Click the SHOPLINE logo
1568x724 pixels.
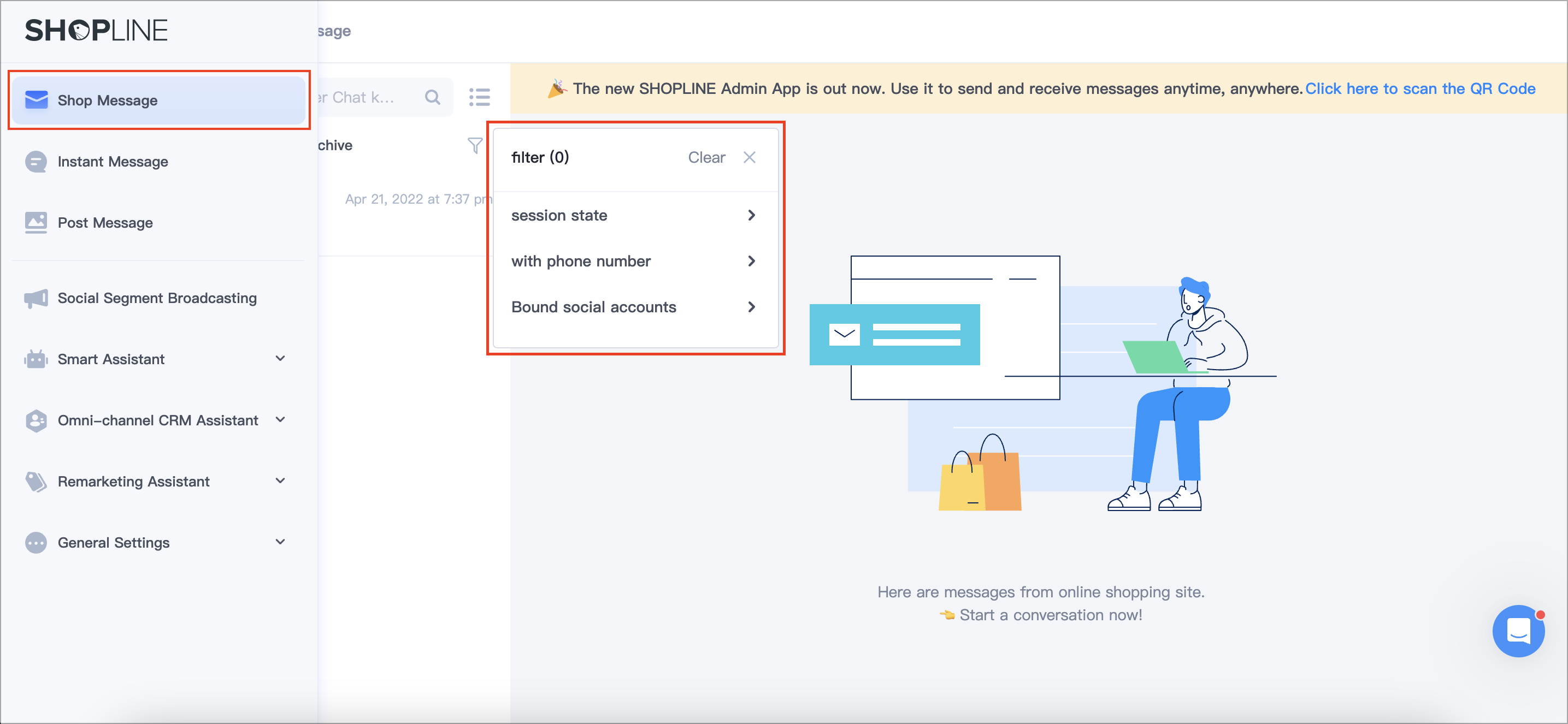tap(96, 31)
